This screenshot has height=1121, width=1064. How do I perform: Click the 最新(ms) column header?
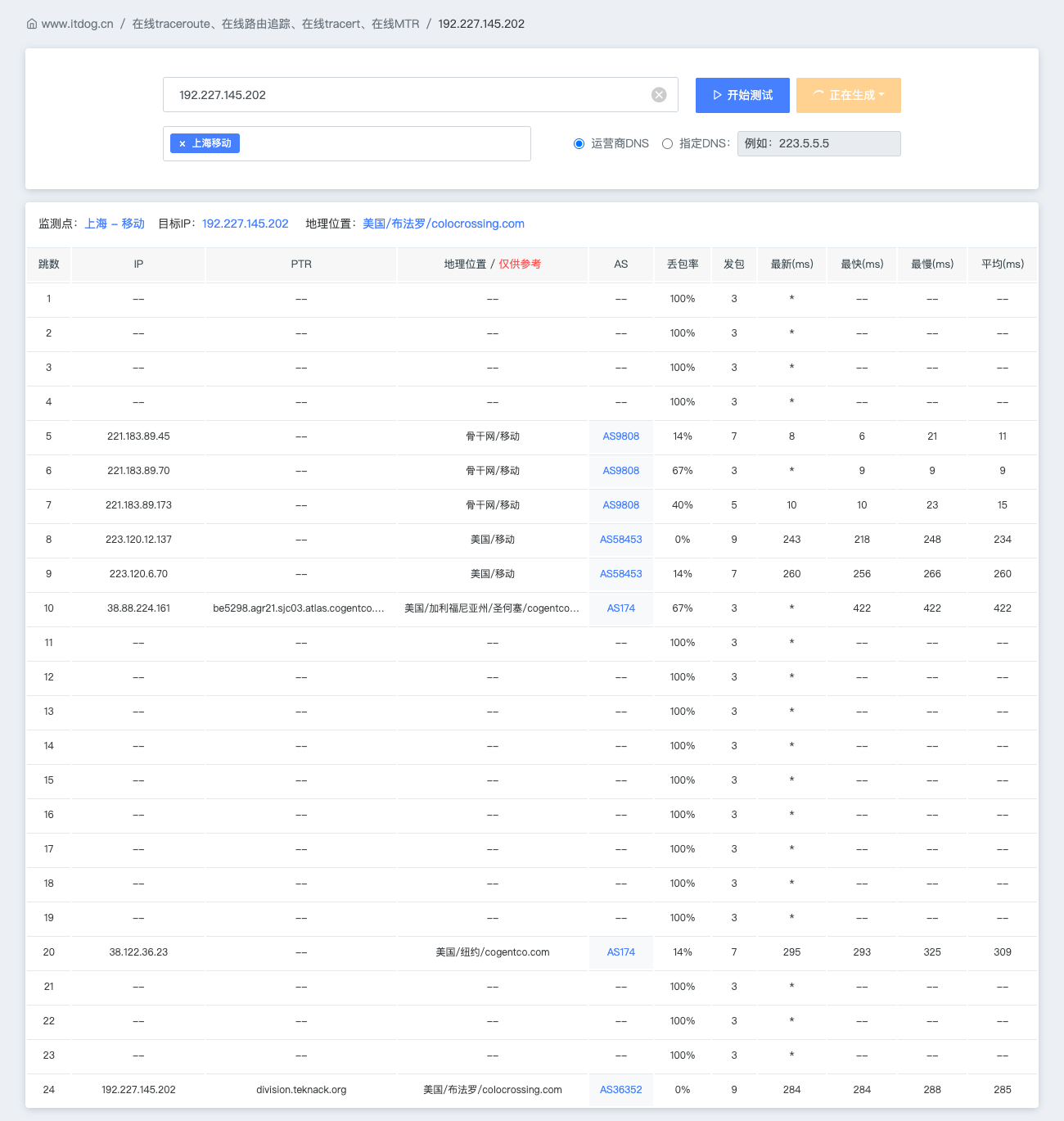click(792, 264)
